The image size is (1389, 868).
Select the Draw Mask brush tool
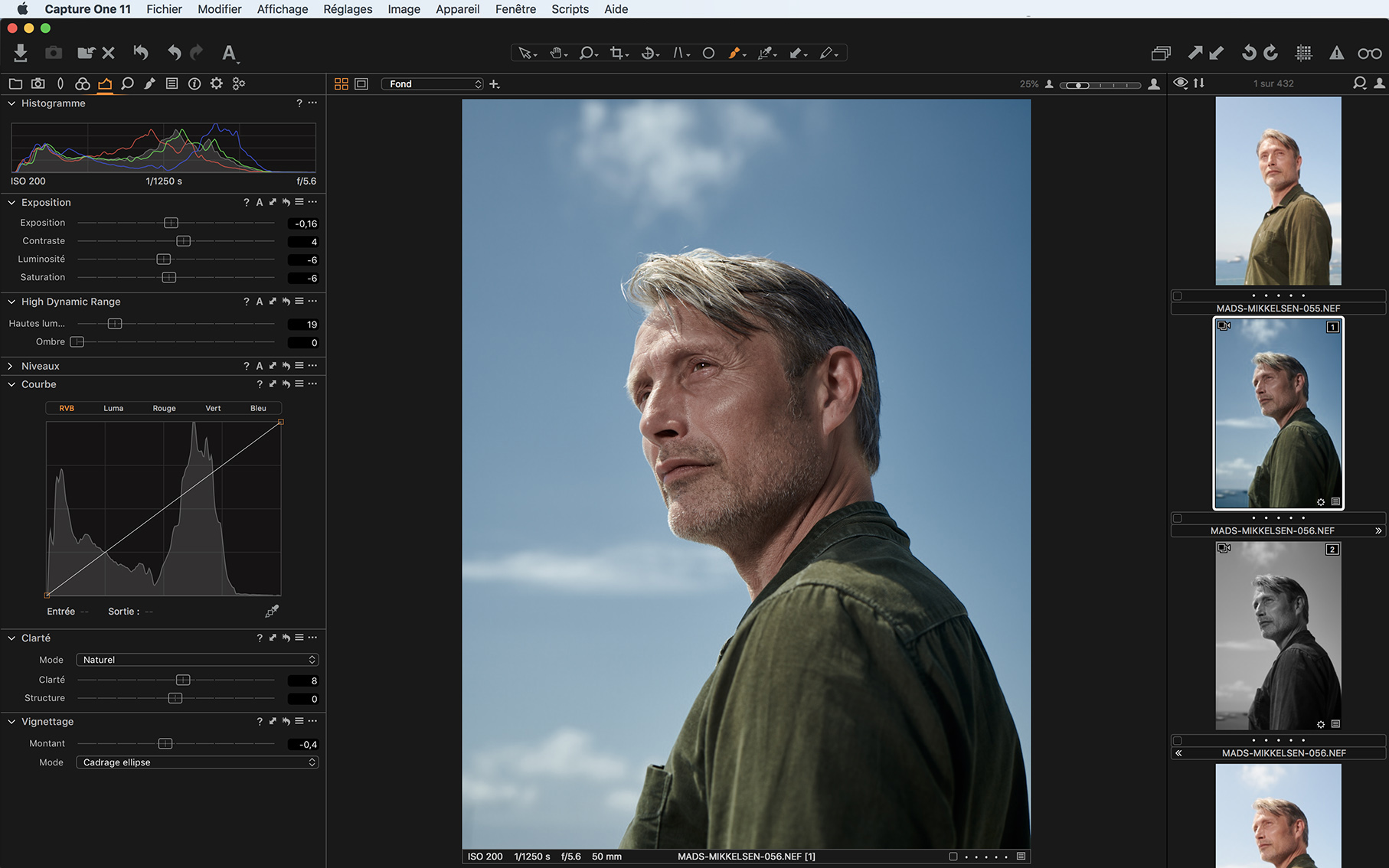point(735,53)
